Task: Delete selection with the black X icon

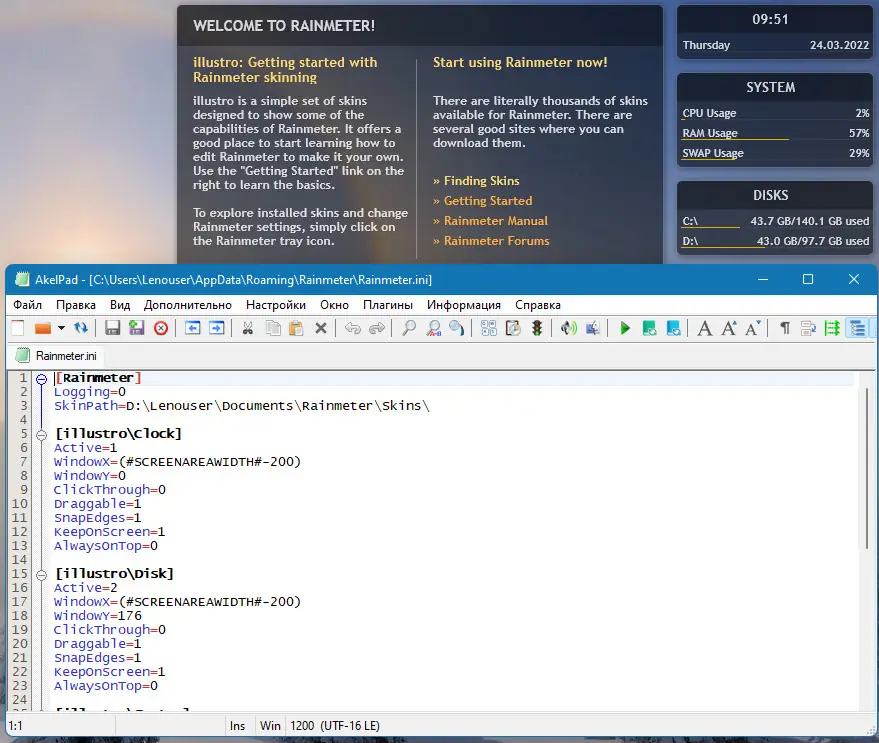Action: [x=321, y=328]
